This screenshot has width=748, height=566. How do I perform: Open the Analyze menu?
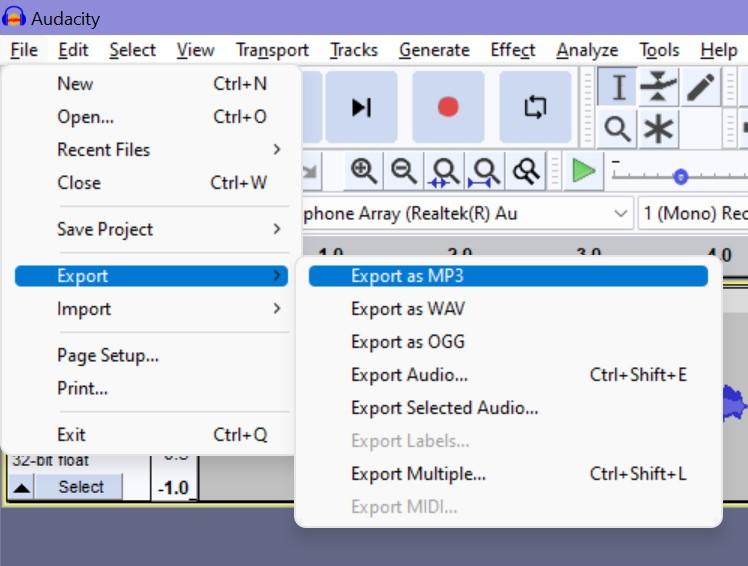(x=587, y=50)
